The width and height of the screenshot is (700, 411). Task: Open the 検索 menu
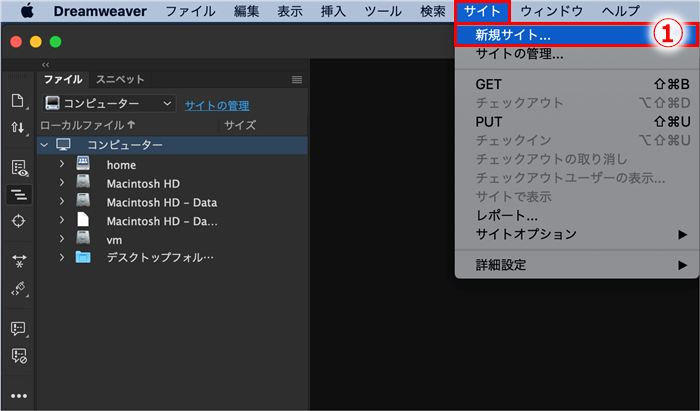(x=433, y=11)
